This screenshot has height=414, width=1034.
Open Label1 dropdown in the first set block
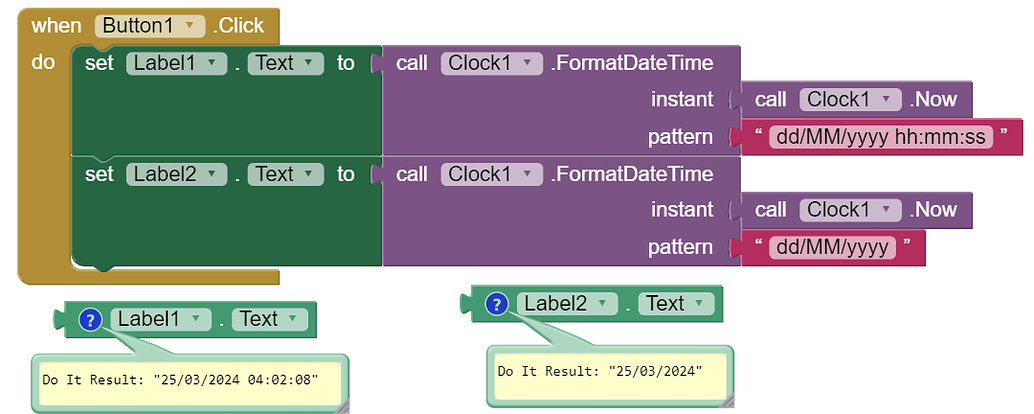[211, 64]
